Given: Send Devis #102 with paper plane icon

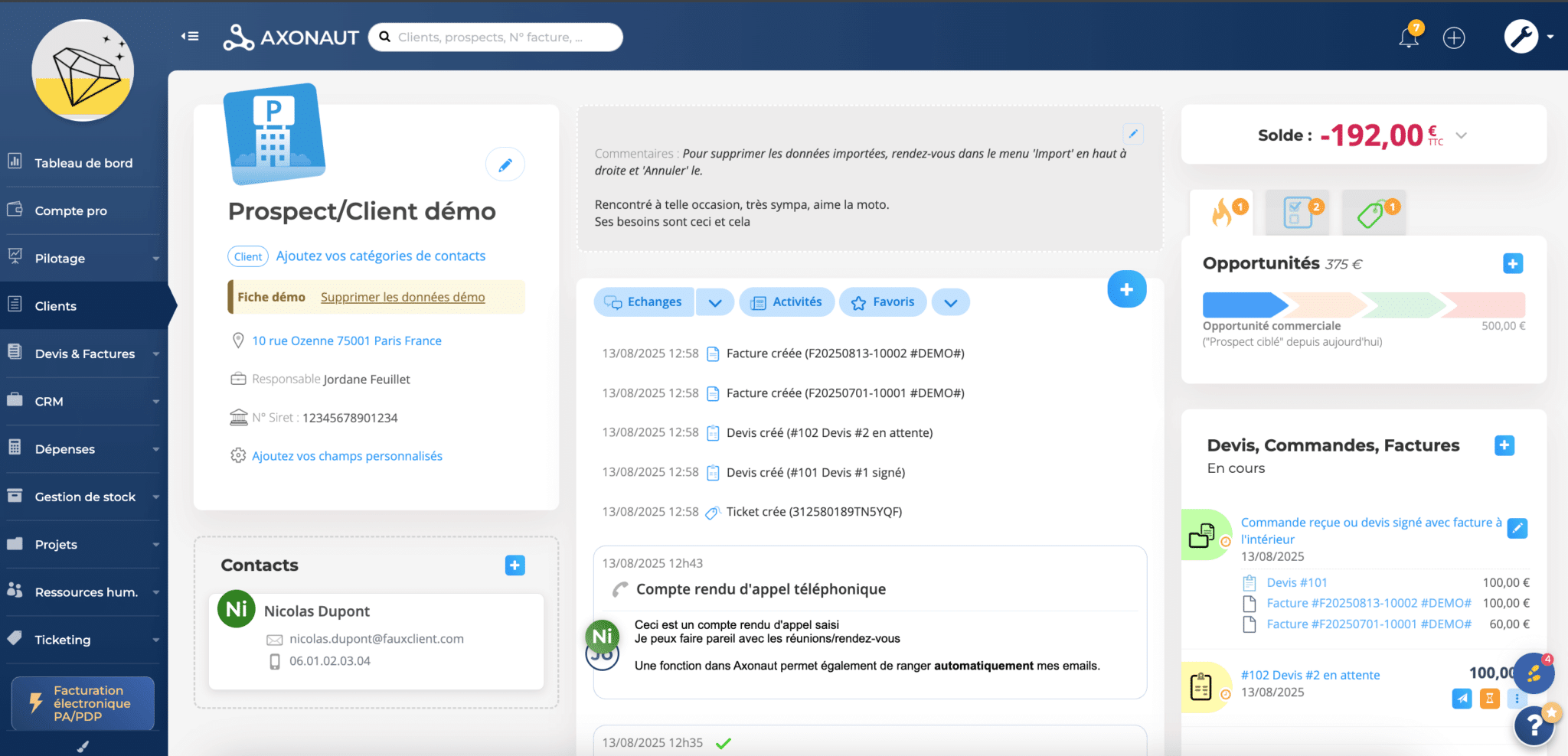Looking at the screenshot, I should point(1462,698).
